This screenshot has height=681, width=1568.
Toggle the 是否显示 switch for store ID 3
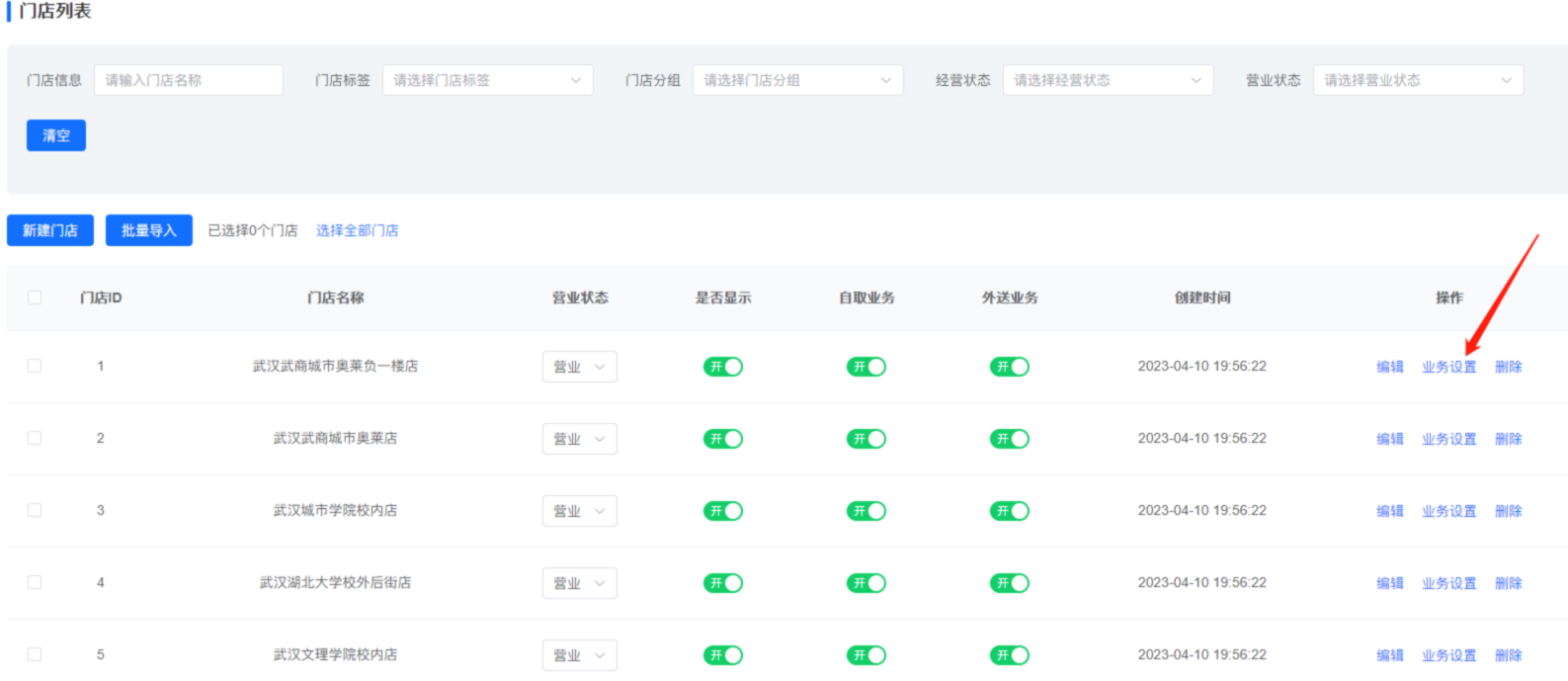tap(723, 511)
